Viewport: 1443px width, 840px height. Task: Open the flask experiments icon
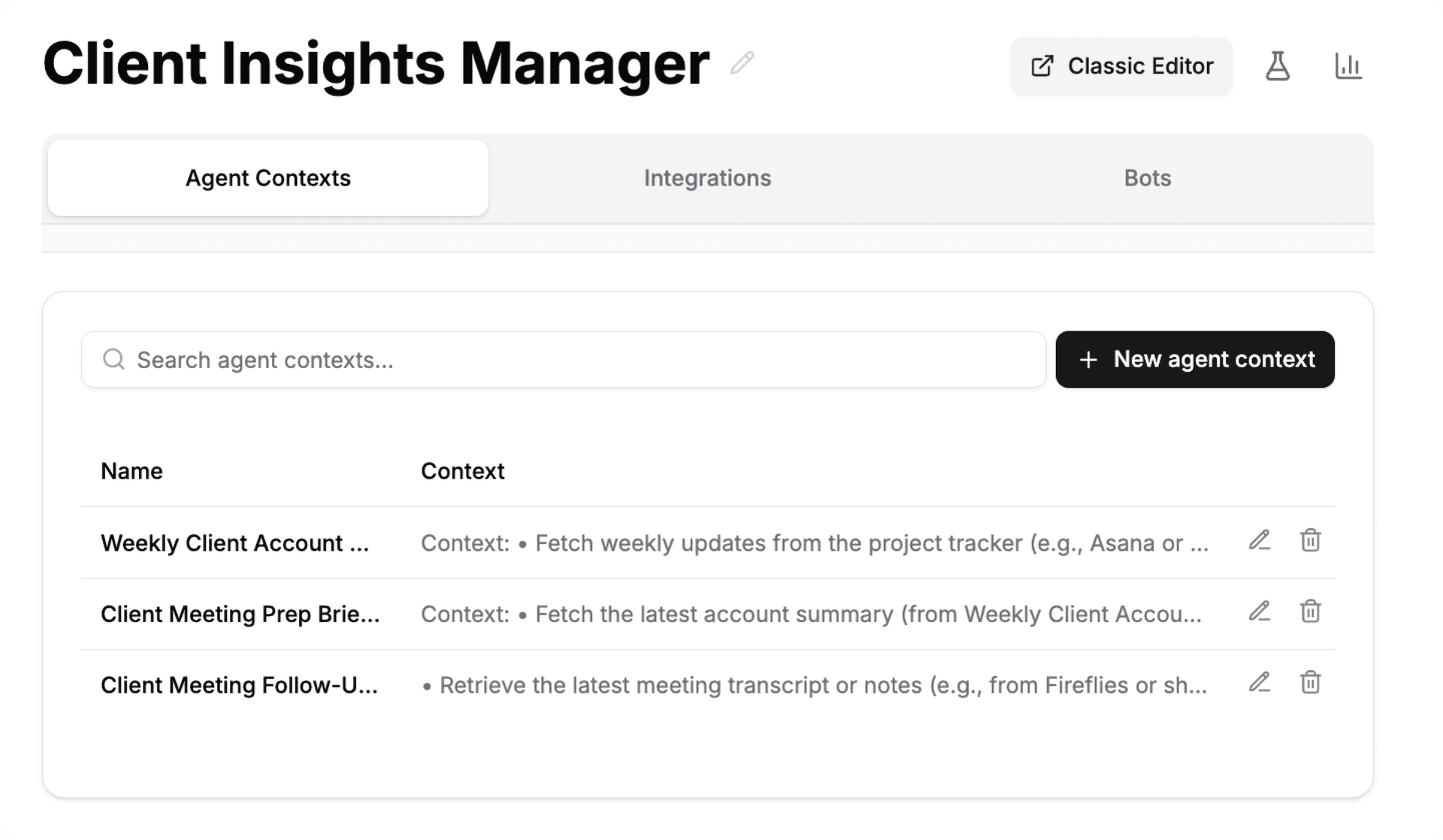[x=1277, y=66]
